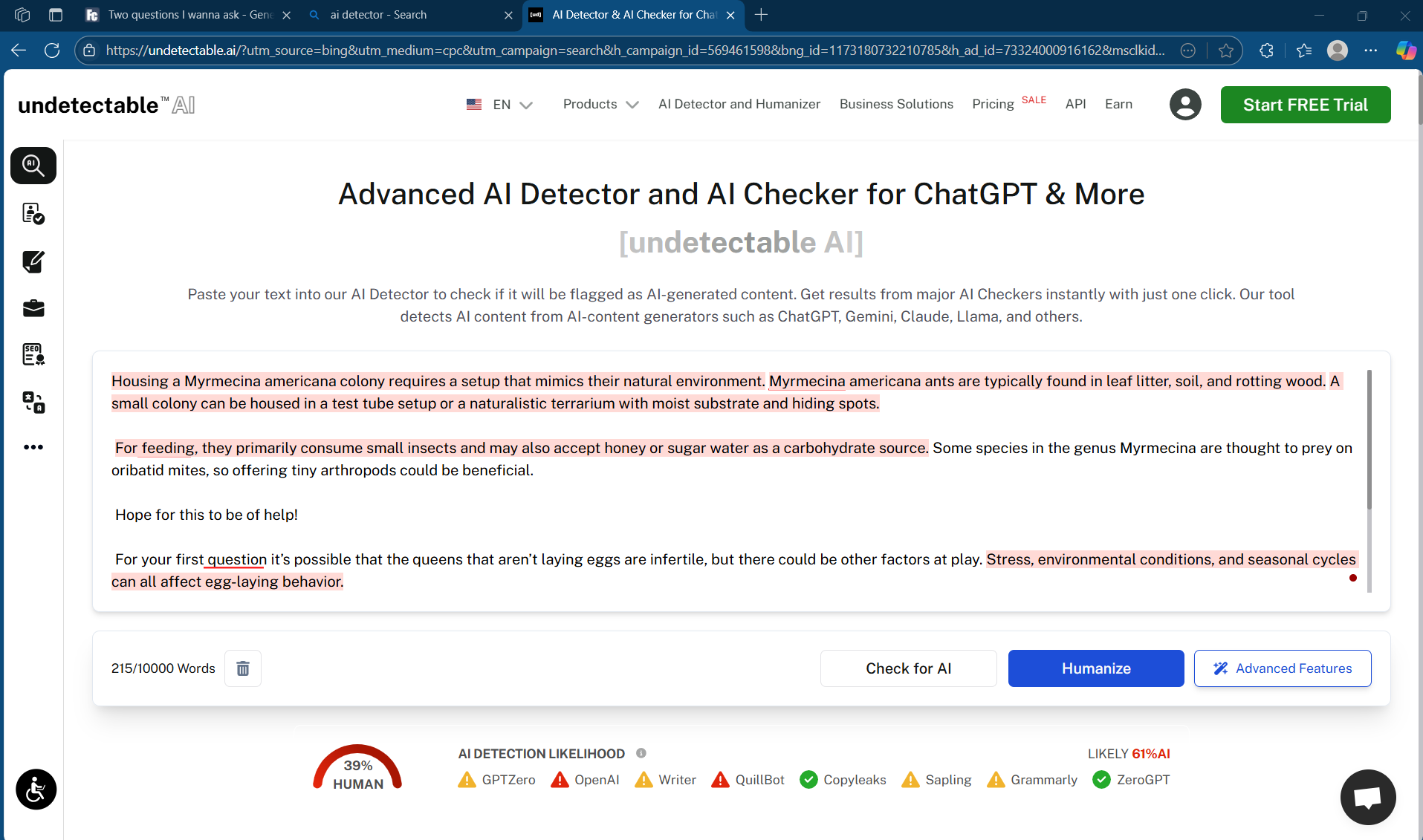Open the briefcase sidebar icon
The width and height of the screenshot is (1423, 840).
[x=33, y=308]
